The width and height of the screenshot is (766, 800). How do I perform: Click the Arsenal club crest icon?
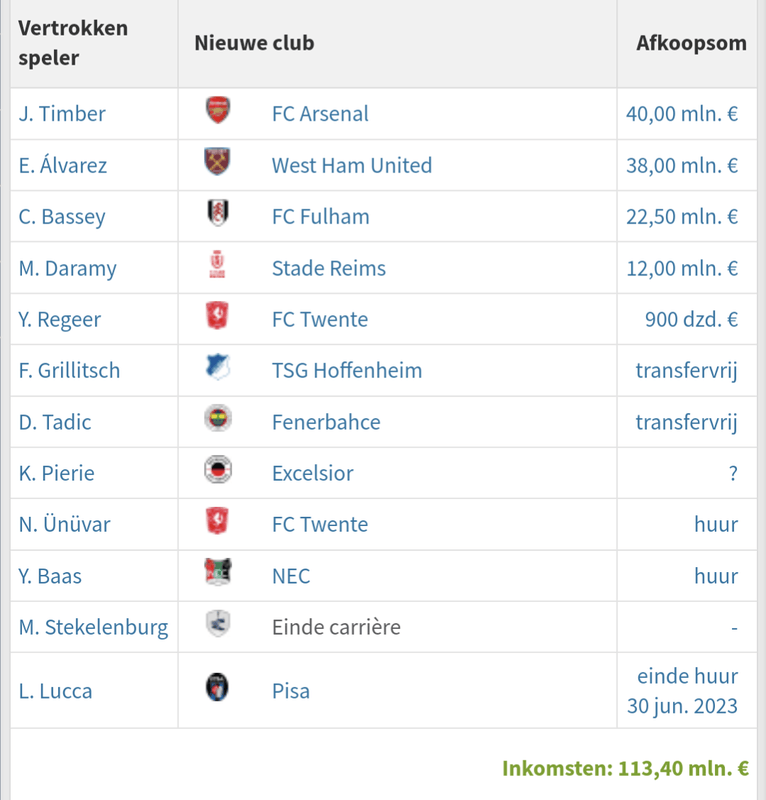point(217,111)
